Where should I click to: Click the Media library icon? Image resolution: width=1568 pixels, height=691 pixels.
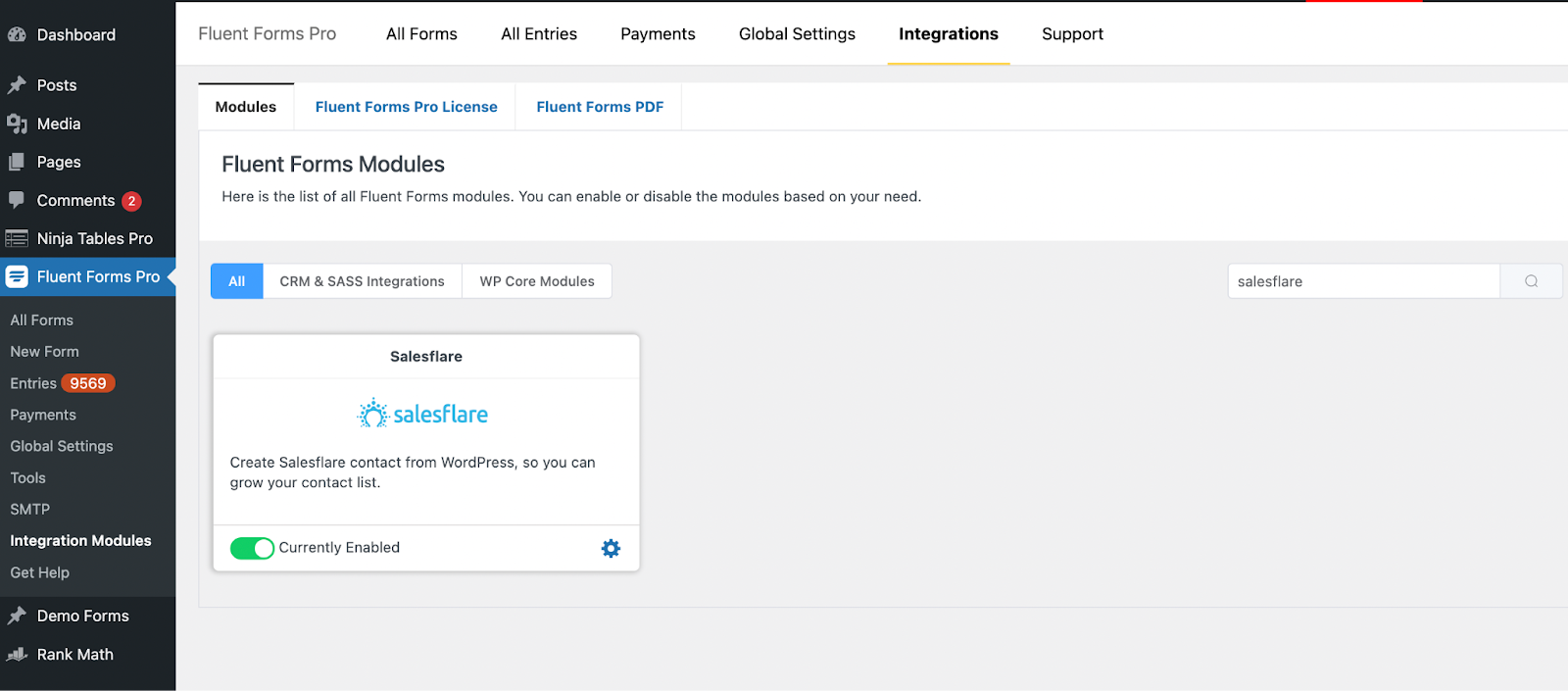(x=17, y=123)
